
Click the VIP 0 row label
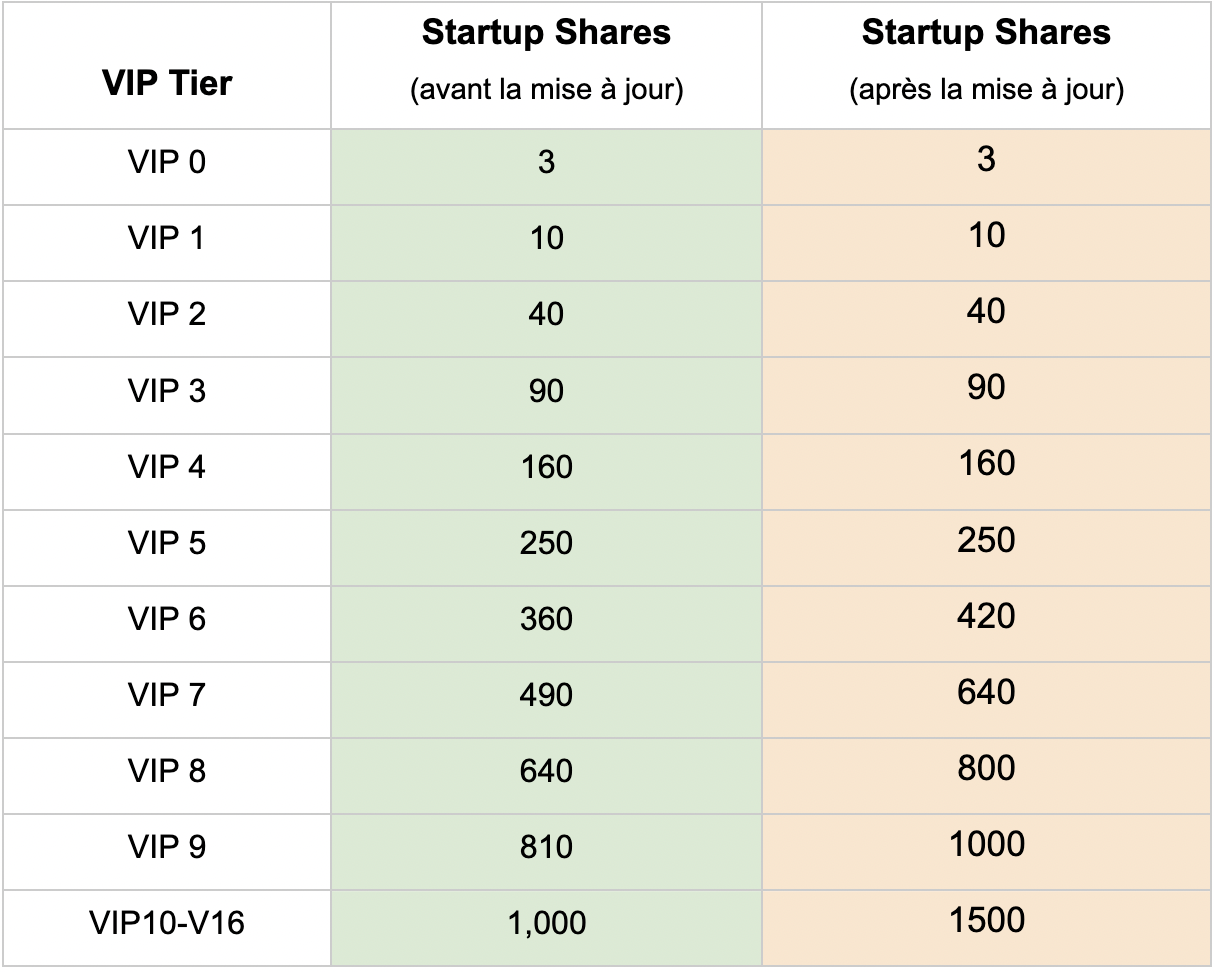[x=166, y=162]
